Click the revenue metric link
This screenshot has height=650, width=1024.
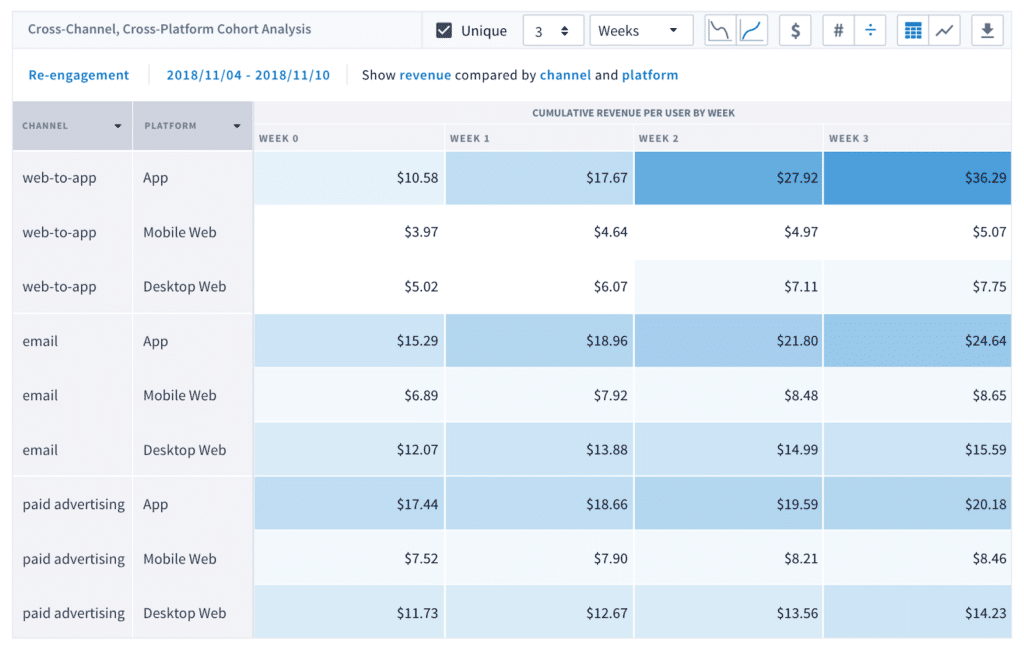coord(425,75)
